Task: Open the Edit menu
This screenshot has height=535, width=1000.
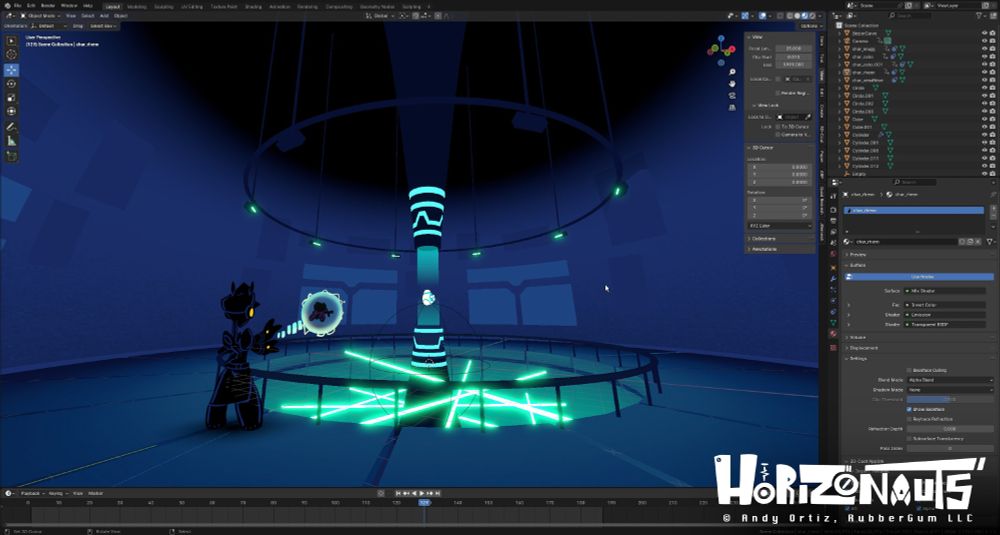Action: (31, 5)
